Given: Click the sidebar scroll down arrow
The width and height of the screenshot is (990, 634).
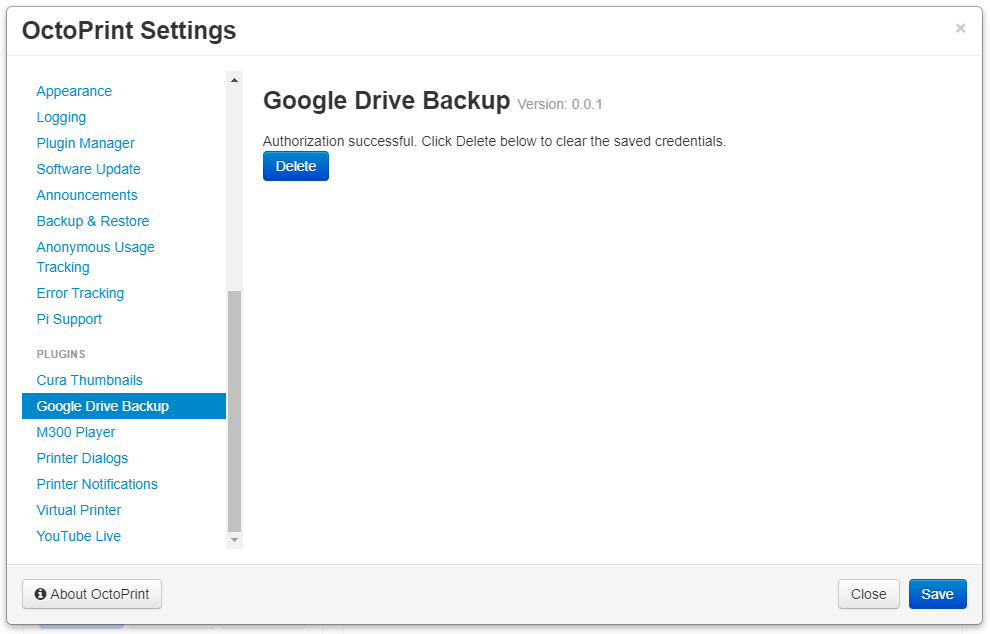Looking at the screenshot, I should (x=234, y=540).
